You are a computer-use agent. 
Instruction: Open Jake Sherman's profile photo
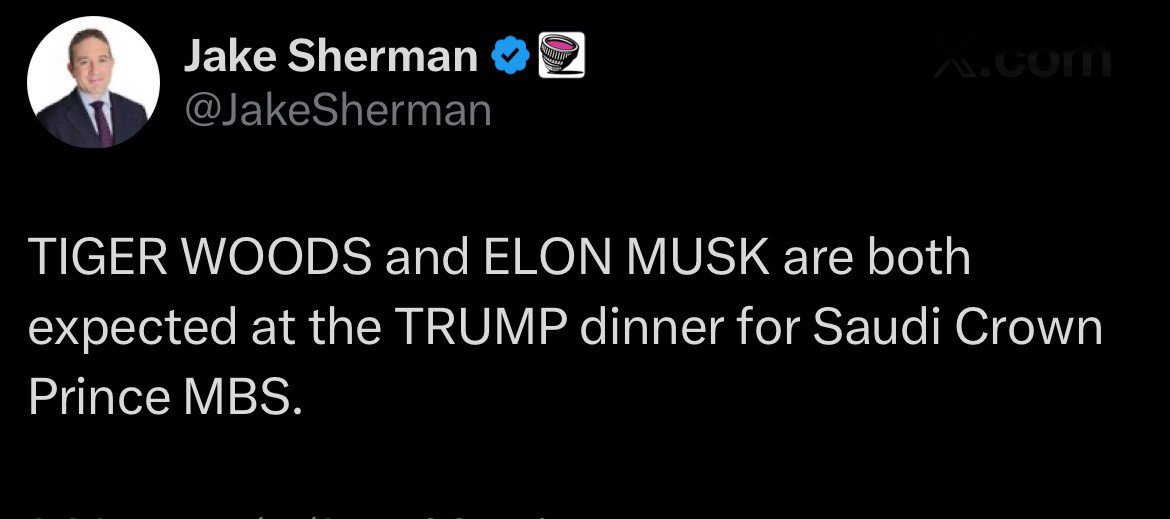93,82
